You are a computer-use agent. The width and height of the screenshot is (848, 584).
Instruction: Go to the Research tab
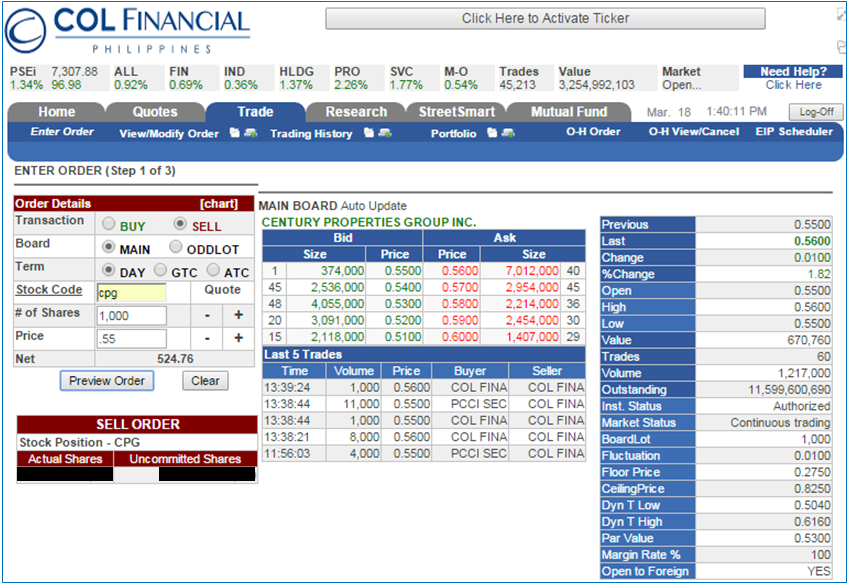click(356, 112)
